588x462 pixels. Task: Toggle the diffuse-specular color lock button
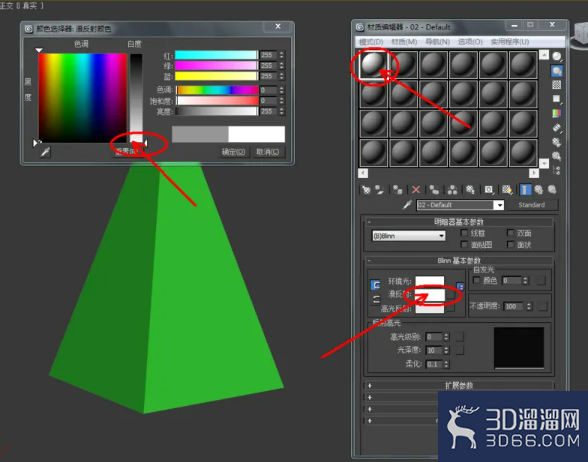[375, 300]
